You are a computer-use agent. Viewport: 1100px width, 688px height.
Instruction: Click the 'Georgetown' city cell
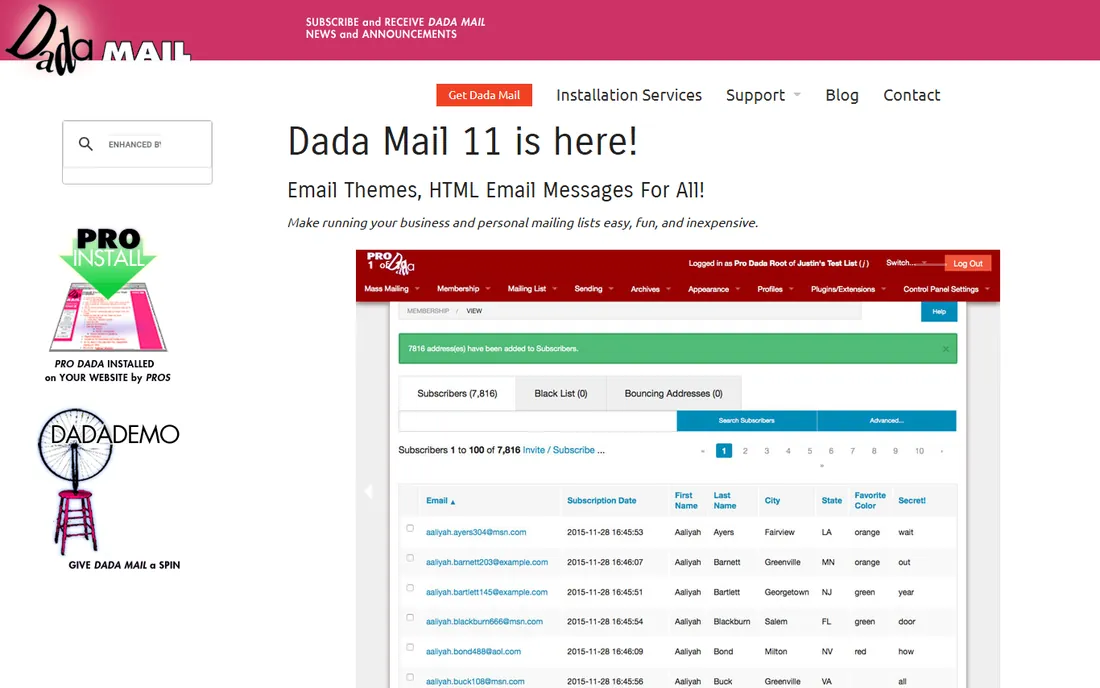(x=786, y=592)
